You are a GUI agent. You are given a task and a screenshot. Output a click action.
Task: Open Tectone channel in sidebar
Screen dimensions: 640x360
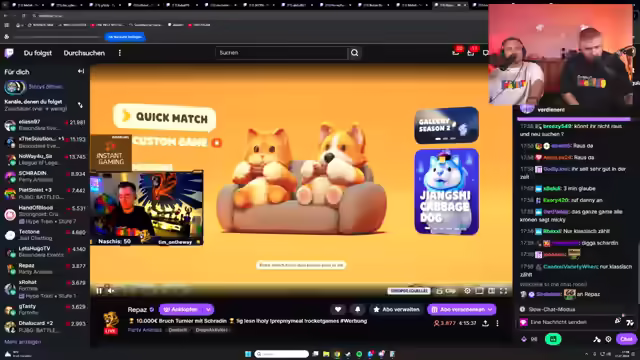[x=45, y=235]
